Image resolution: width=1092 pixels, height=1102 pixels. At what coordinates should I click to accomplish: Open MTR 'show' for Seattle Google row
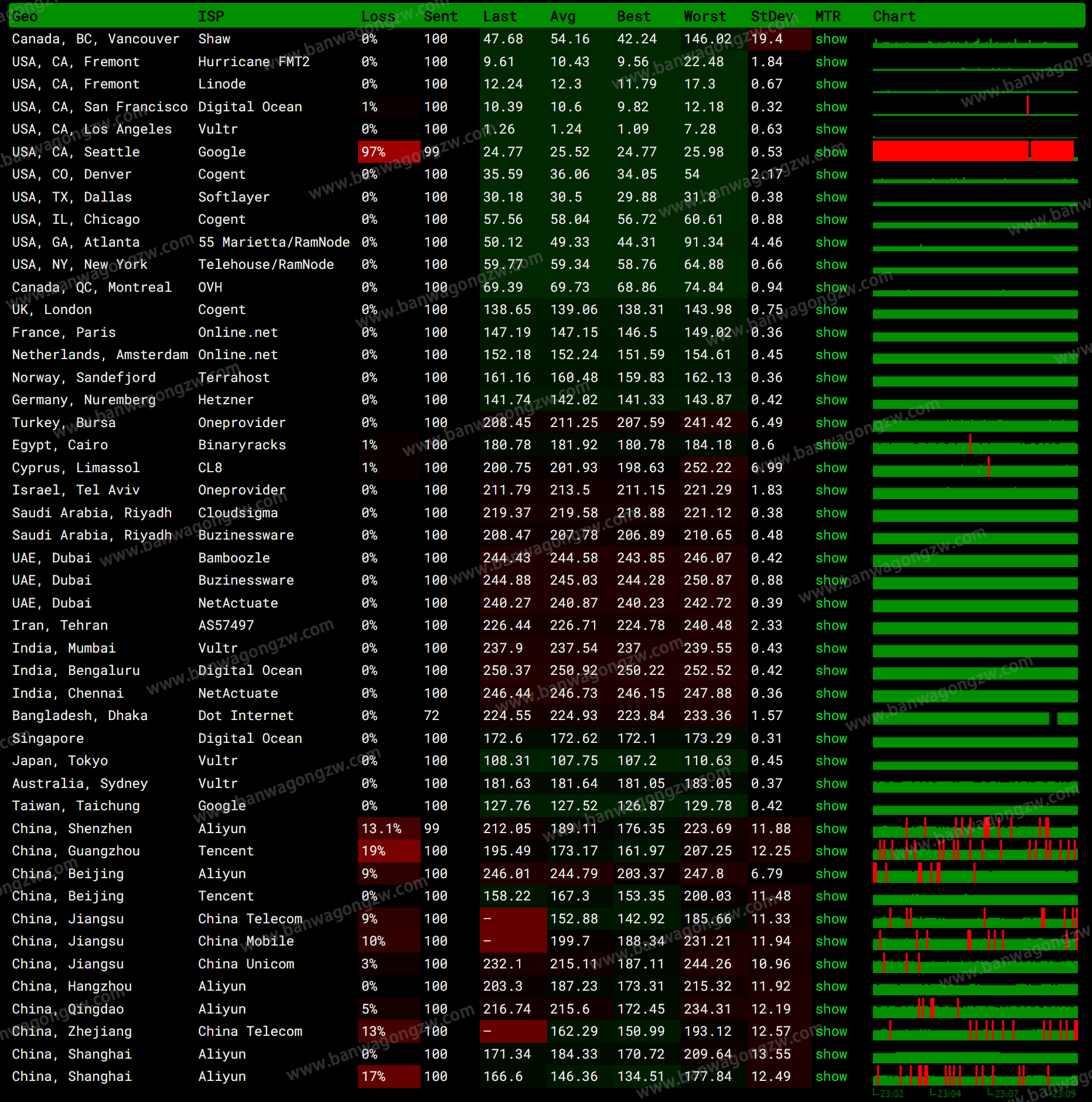831,152
